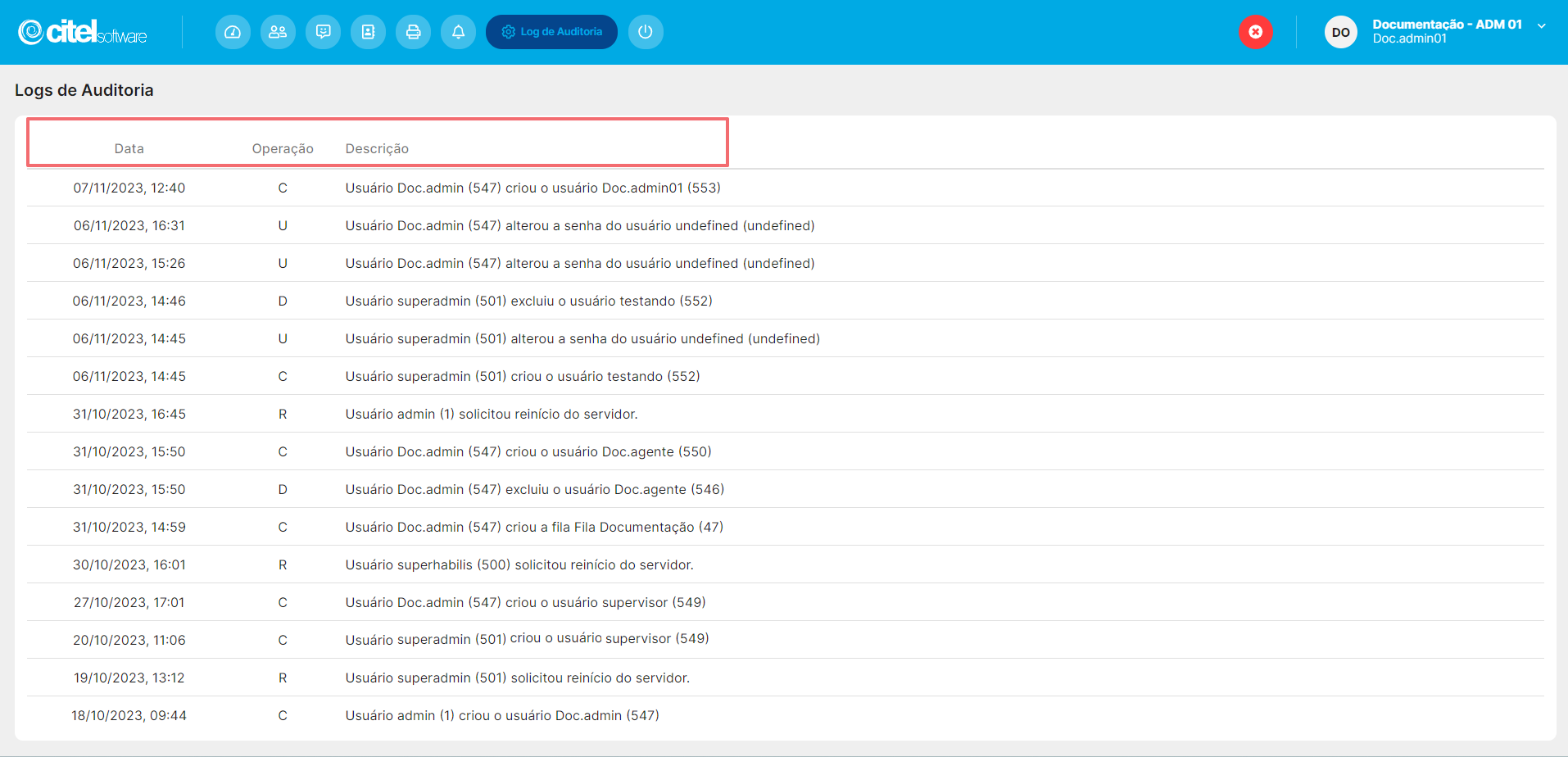Click the 06/11/2023, 14:46 date cell

(x=129, y=301)
